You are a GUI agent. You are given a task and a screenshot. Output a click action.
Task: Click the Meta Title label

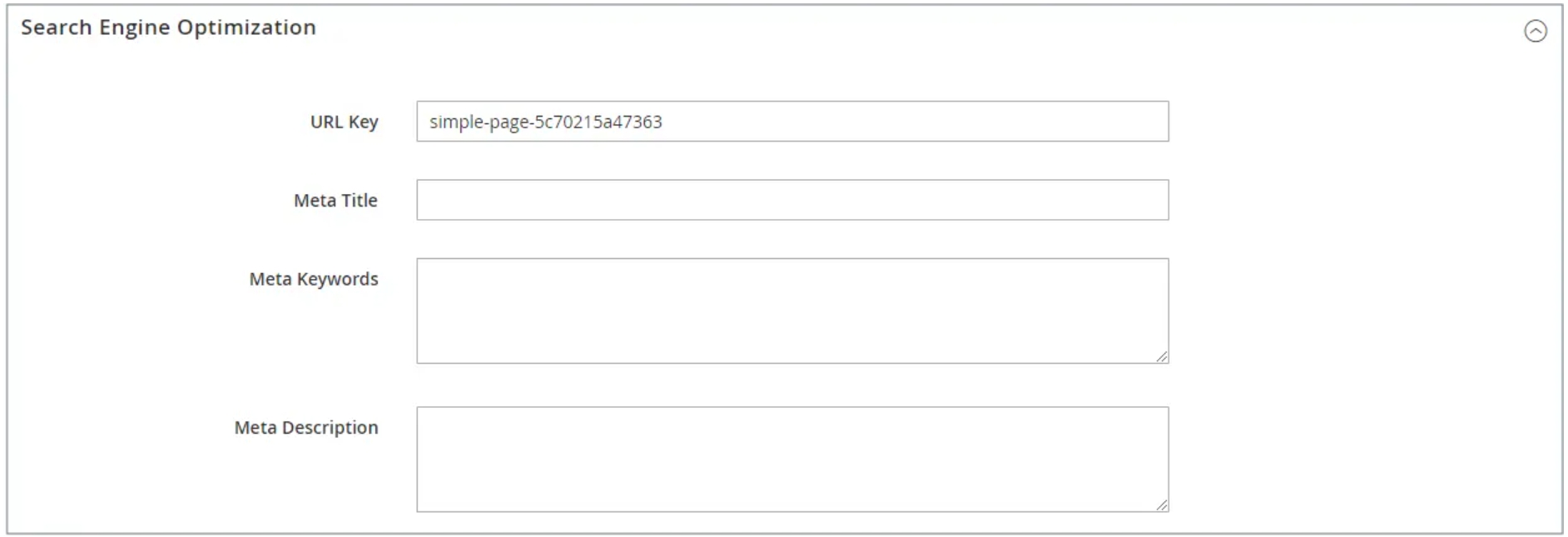pos(335,201)
